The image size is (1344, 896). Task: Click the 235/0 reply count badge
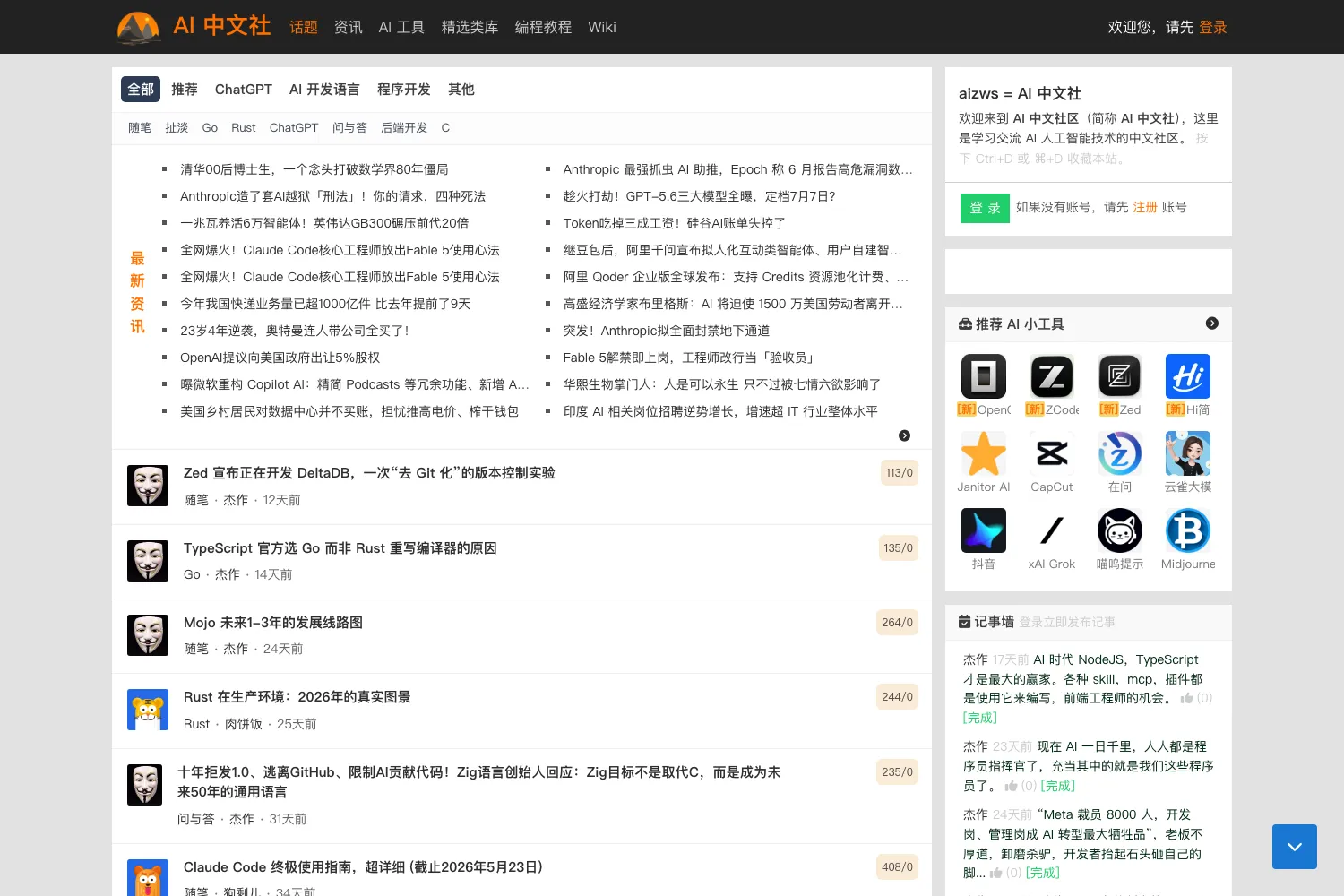897,771
